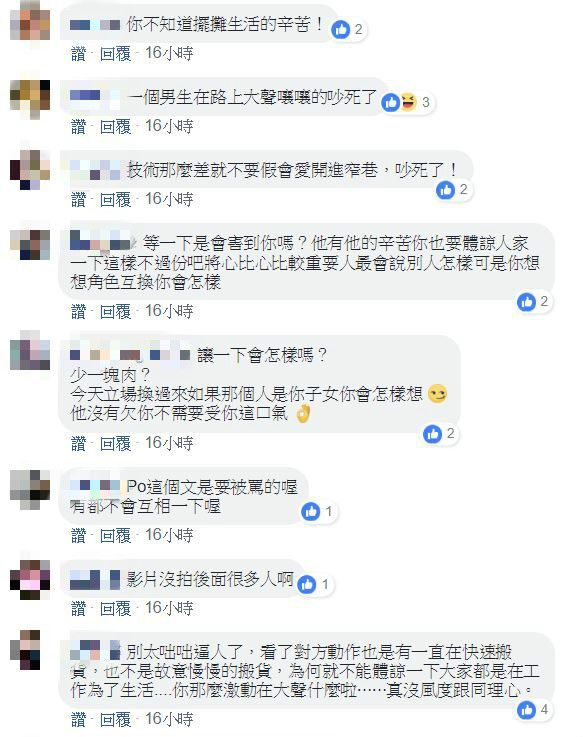583x737 pixels.
Task: Click like icon beside 影片沒拍後面很多人啊
Action: pyautogui.click(x=307, y=584)
